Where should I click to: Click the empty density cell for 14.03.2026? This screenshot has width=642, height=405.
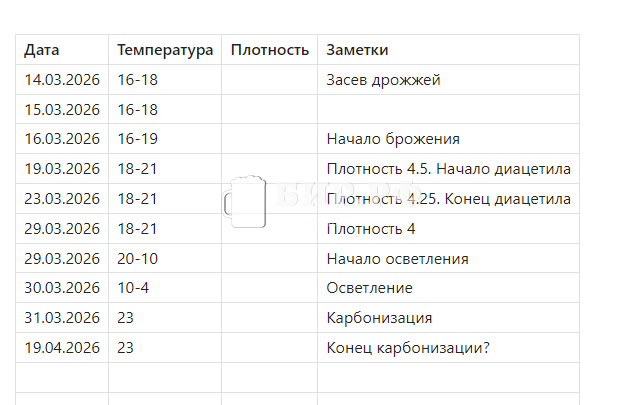pos(269,80)
